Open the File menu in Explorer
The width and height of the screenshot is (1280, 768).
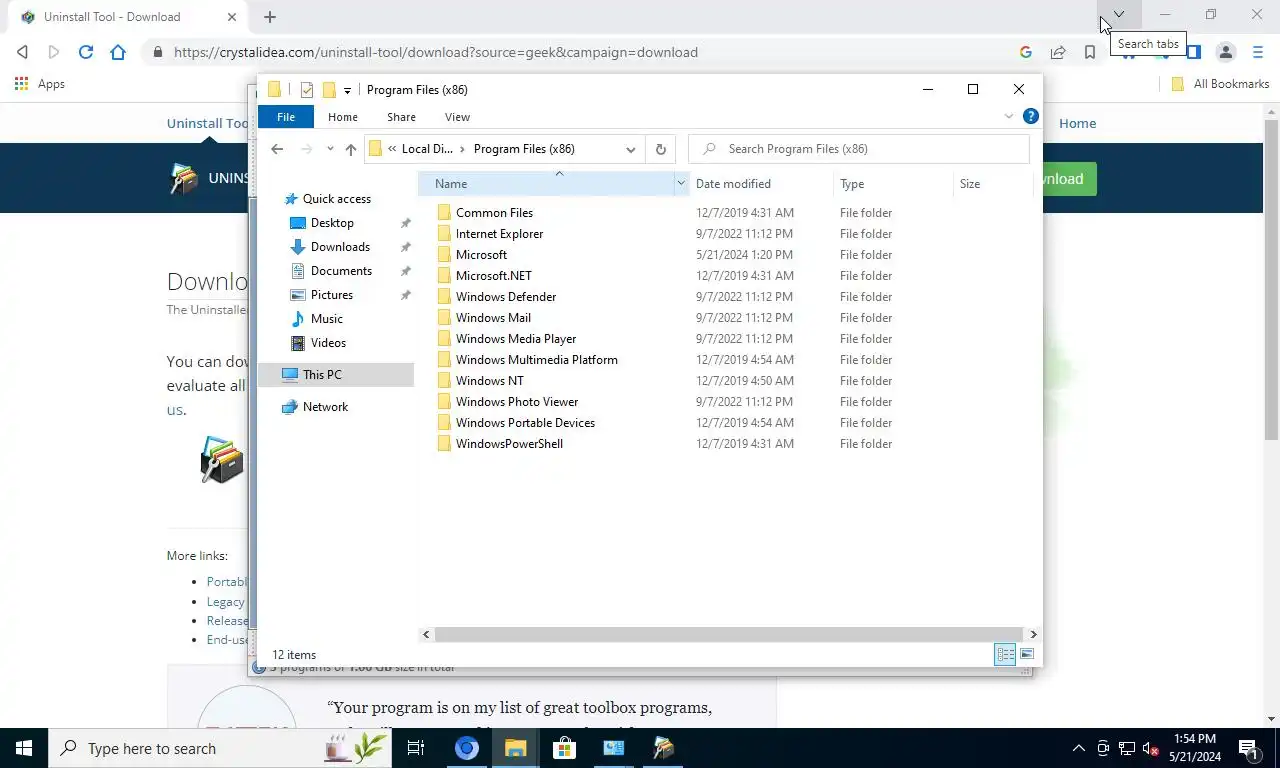[286, 117]
